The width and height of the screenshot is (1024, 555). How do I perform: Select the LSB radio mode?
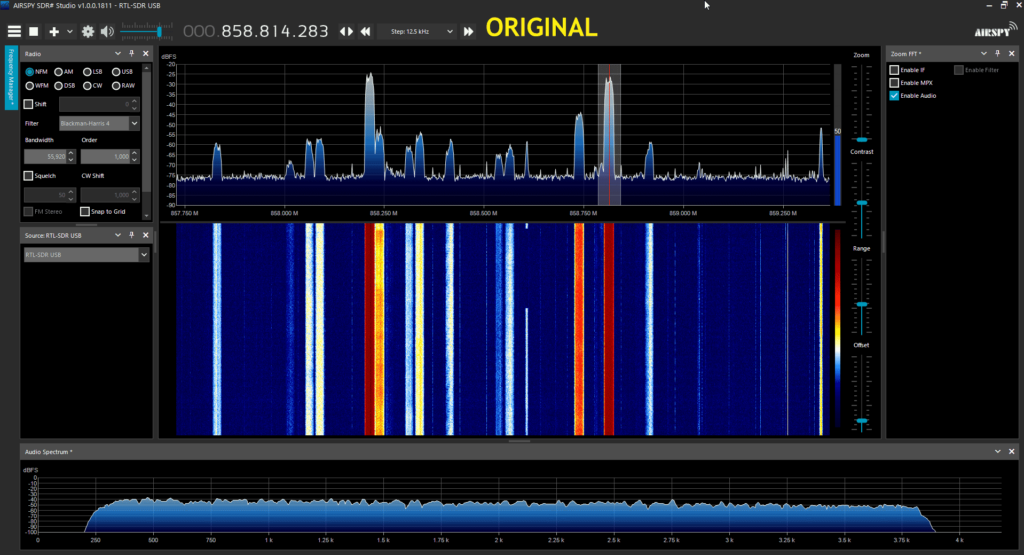click(x=93, y=72)
